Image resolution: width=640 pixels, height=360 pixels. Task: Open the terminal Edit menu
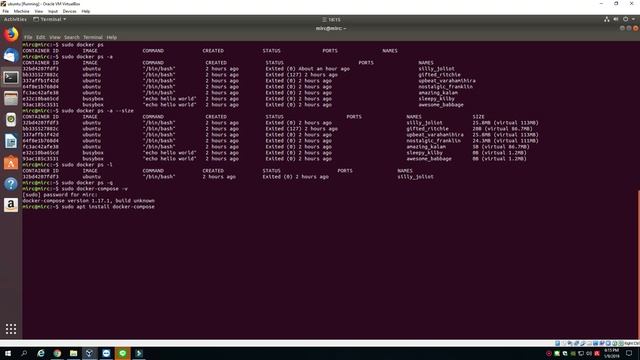pos(41,37)
